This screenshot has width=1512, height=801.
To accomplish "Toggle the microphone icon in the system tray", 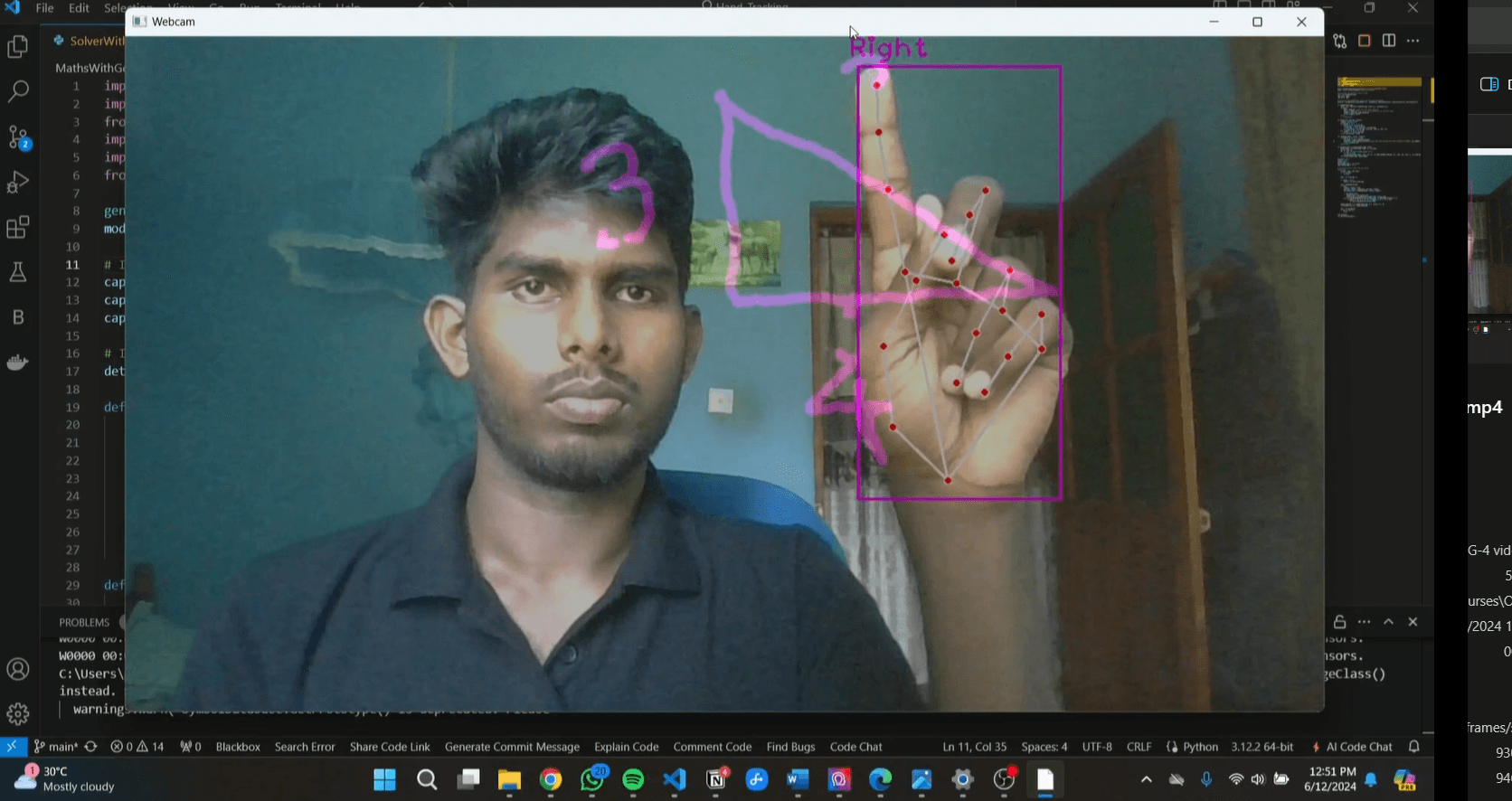I will click(x=1206, y=779).
